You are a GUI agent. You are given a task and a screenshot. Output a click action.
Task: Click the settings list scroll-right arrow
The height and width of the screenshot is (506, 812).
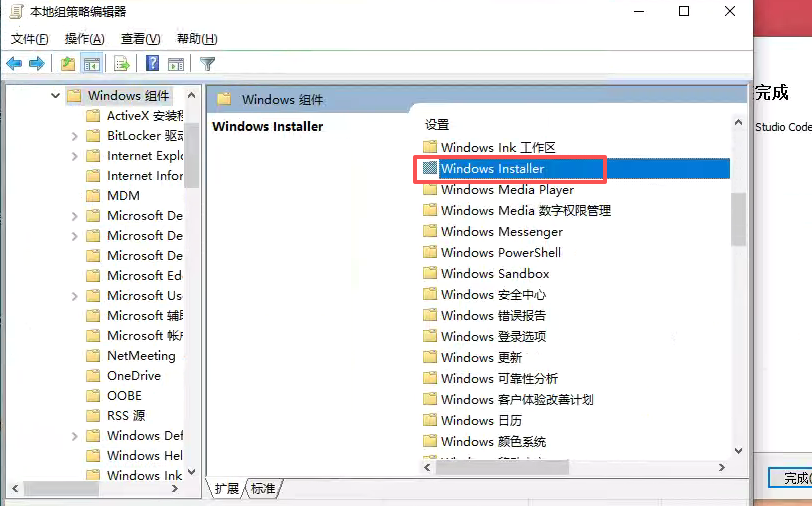tap(722, 467)
